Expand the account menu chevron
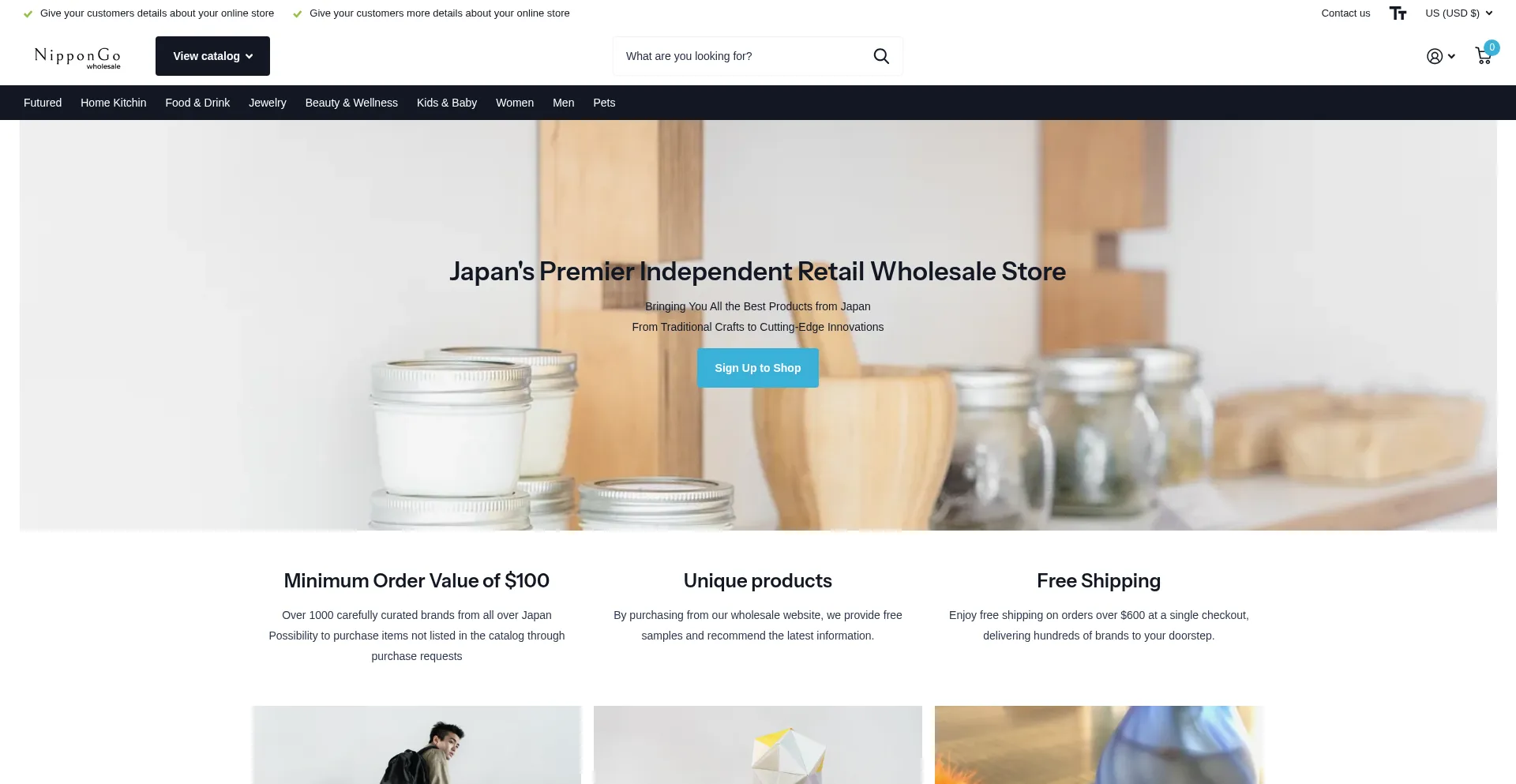The image size is (1516, 784). click(x=1451, y=56)
